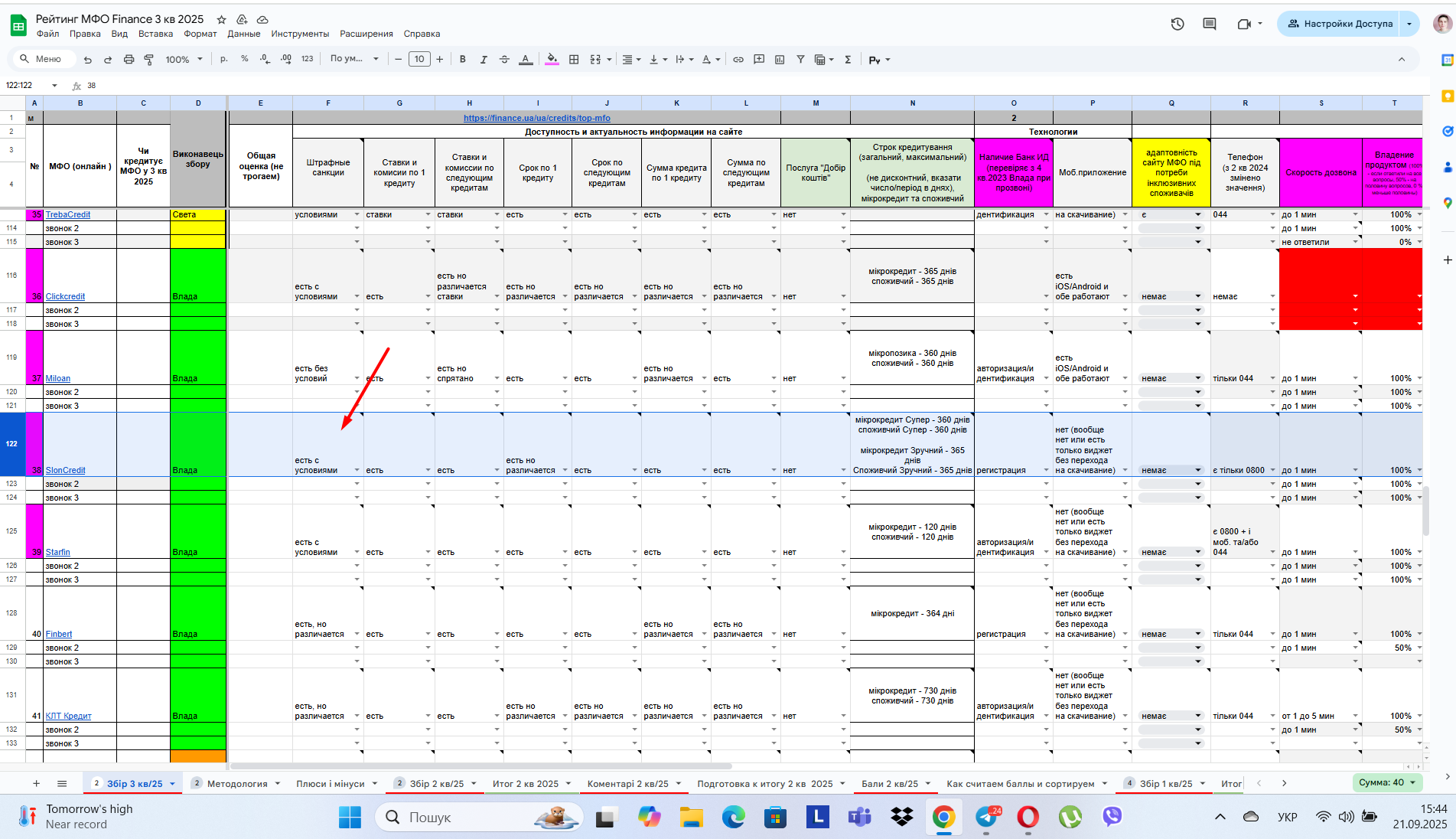Viewport: 1456px width, 839px height.
Task: Open Telegram from the taskbar
Action: coord(985,818)
